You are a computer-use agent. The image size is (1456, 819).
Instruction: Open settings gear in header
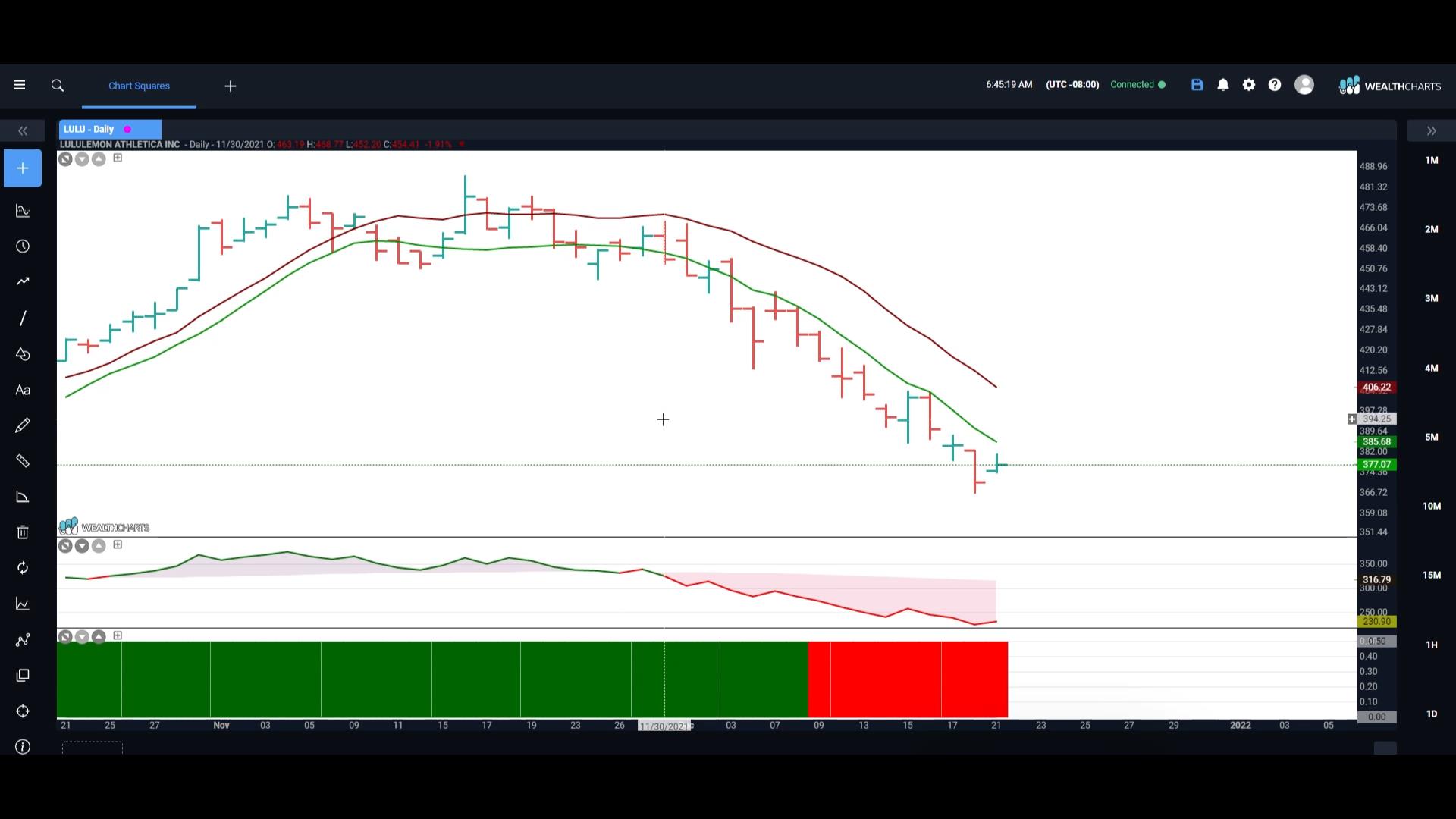1249,85
